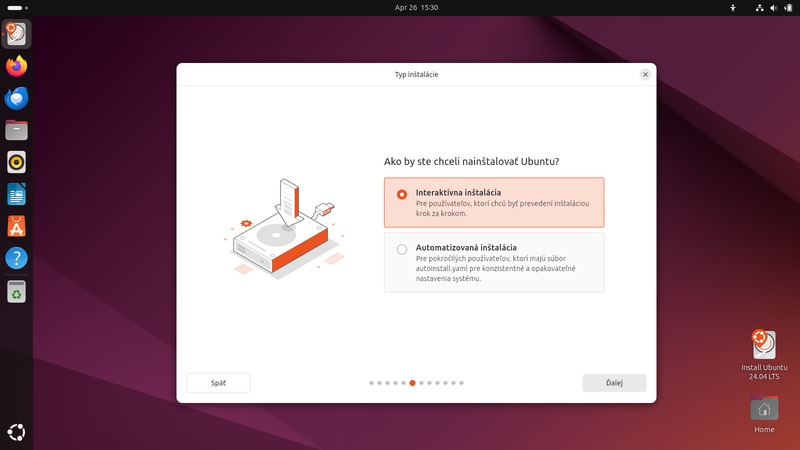Screen dimensions: 800x450
Task: Click the Ďalej button
Action: click(x=614, y=383)
